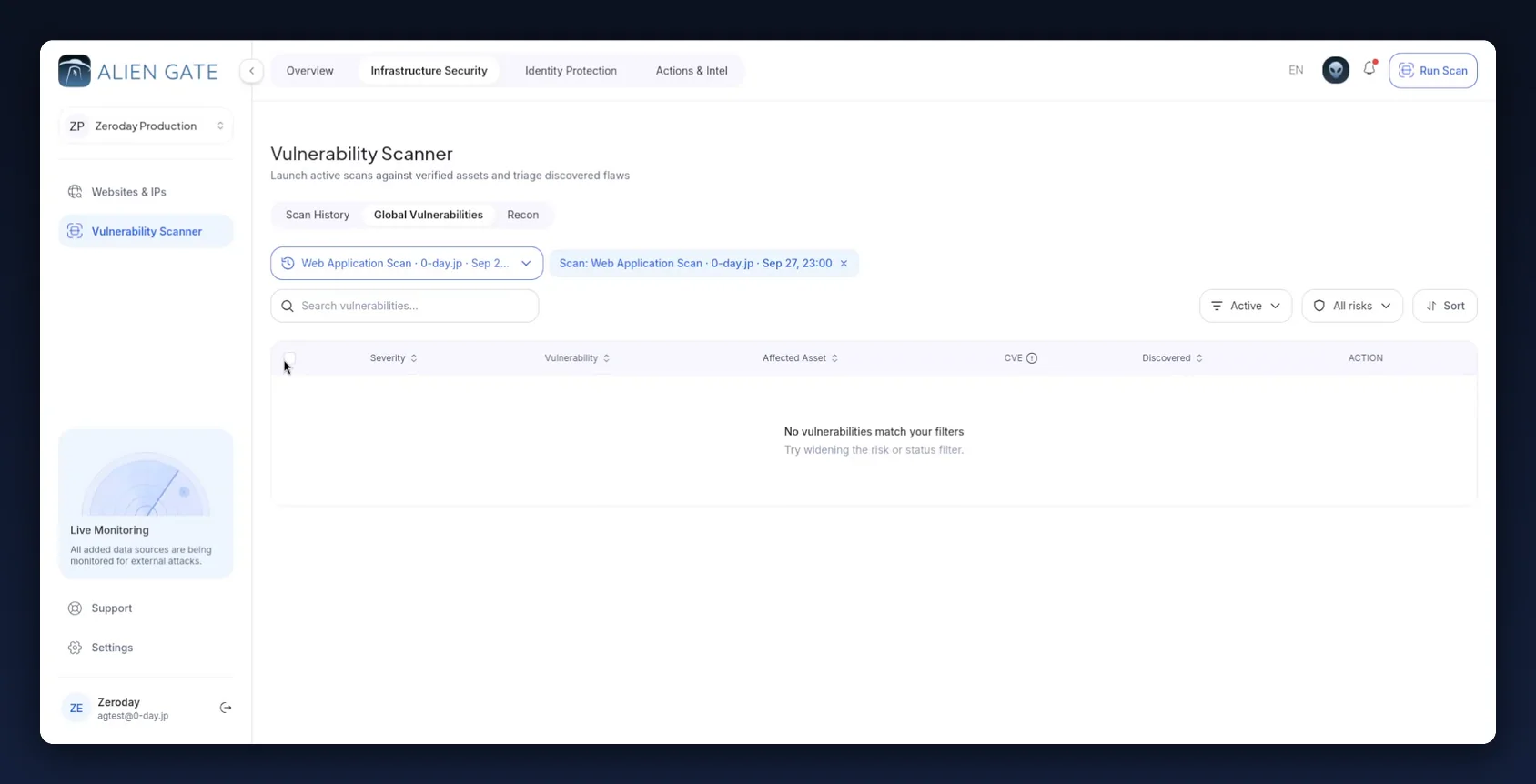This screenshot has height=784, width=1536.
Task: Open the Overview tab
Action: tap(309, 71)
